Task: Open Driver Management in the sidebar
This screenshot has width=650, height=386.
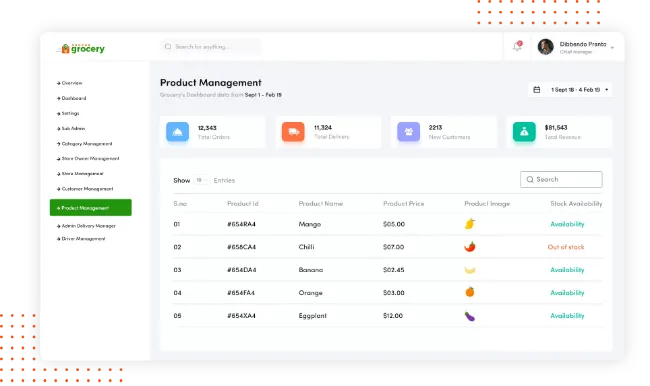Action: point(81,239)
